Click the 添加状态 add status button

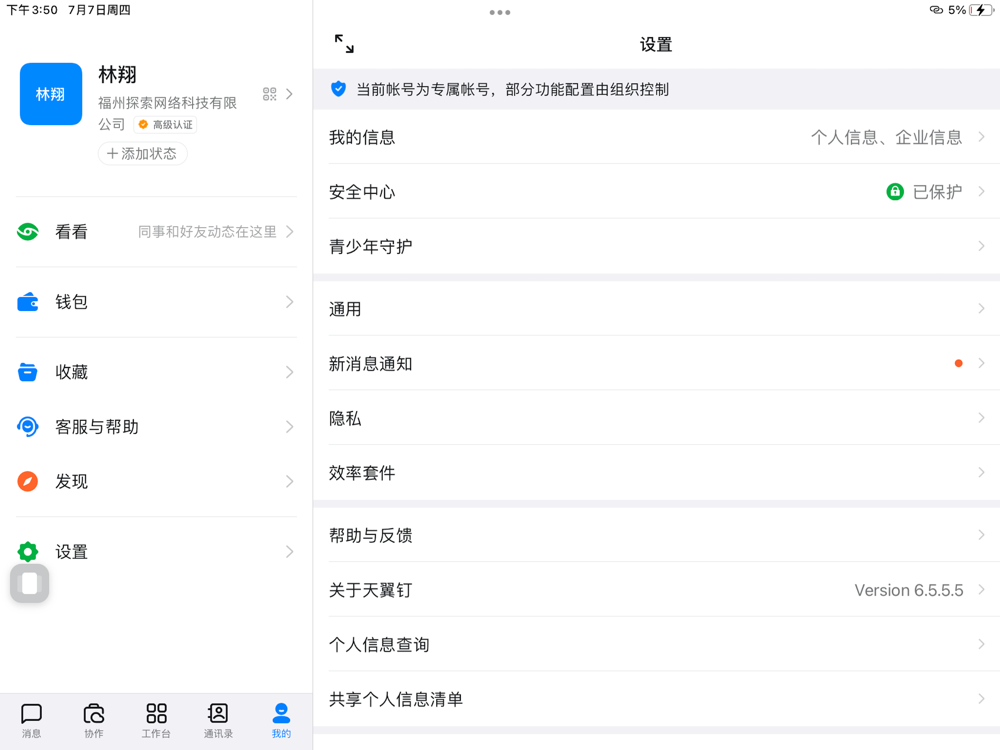142,154
